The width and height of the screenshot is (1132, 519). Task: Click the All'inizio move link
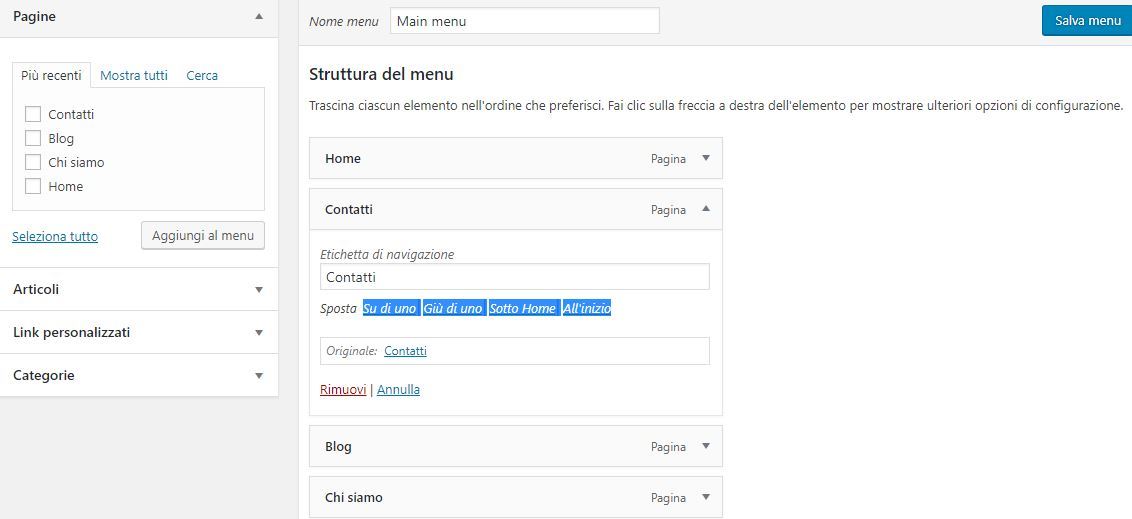click(x=587, y=308)
